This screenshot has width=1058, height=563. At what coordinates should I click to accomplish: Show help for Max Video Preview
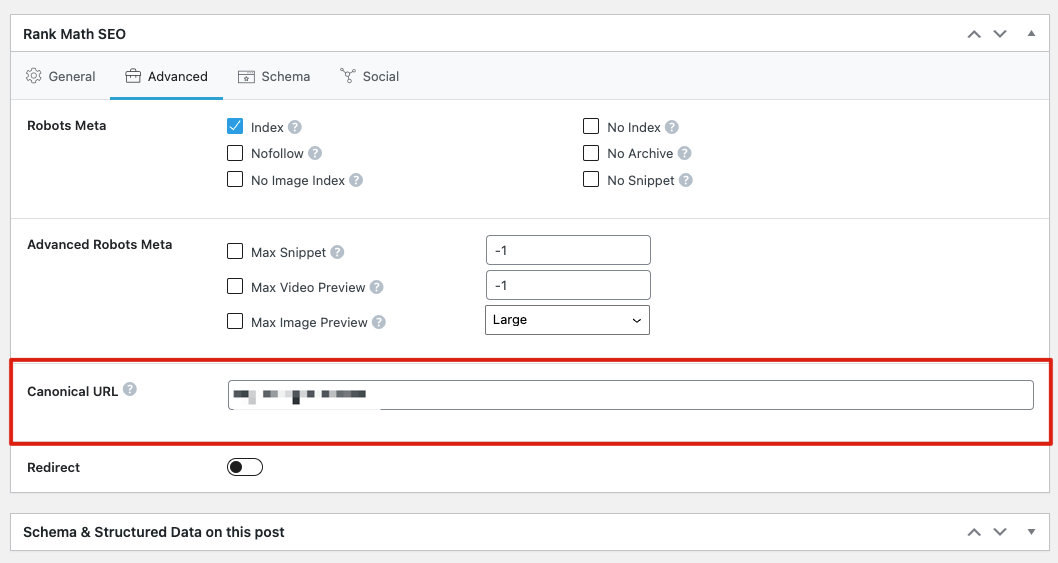(377, 287)
